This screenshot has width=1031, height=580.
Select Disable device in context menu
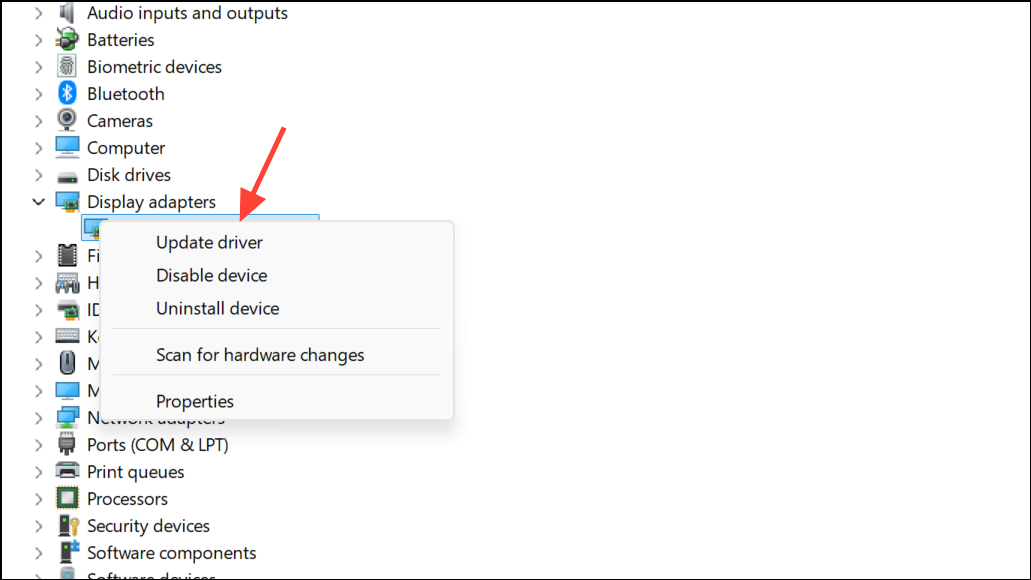click(x=211, y=275)
